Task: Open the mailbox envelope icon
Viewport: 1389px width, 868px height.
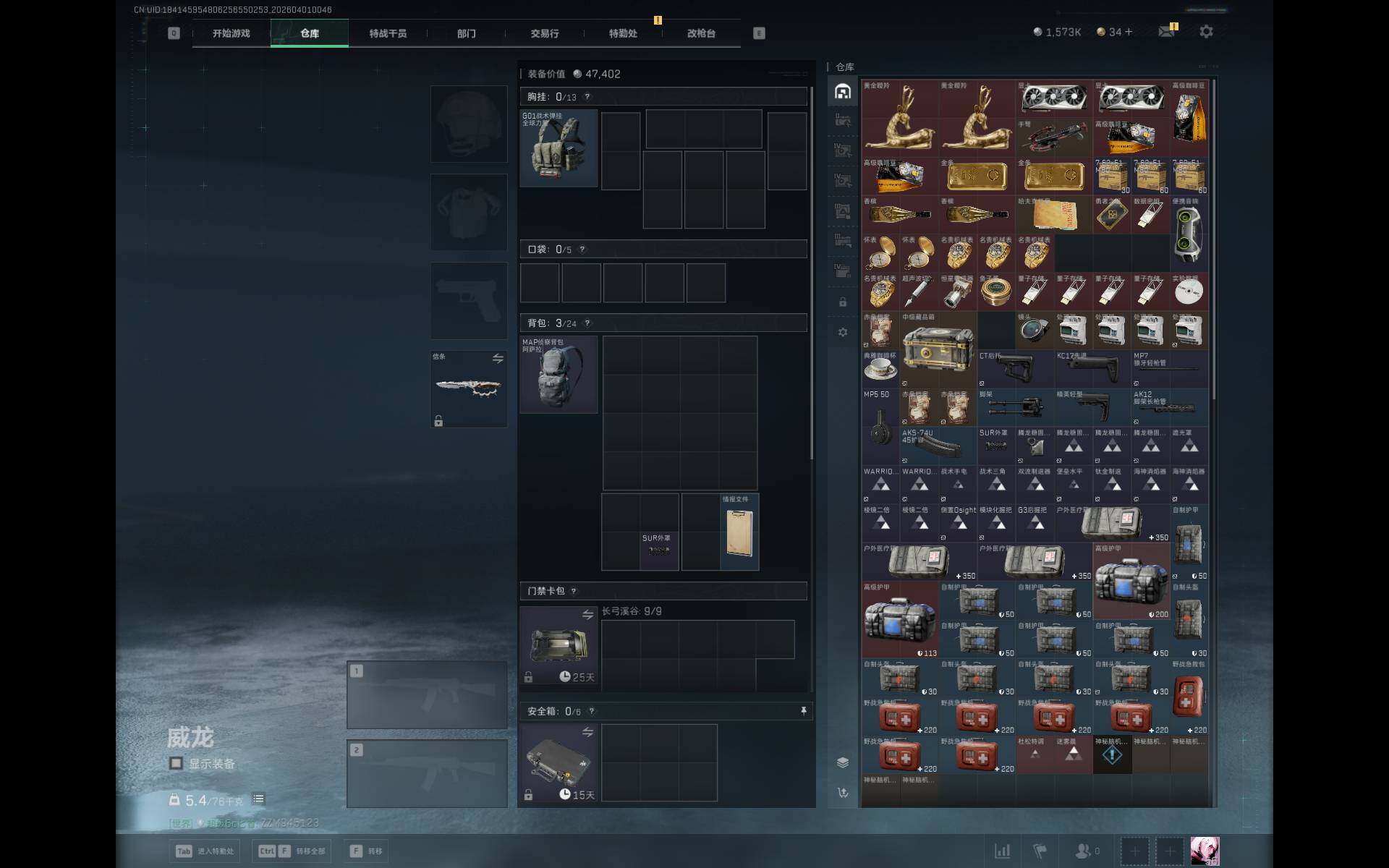Action: click(1166, 32)
